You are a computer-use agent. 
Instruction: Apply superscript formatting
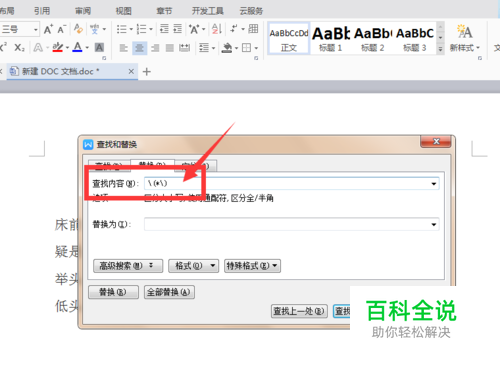tap(3, 47)
